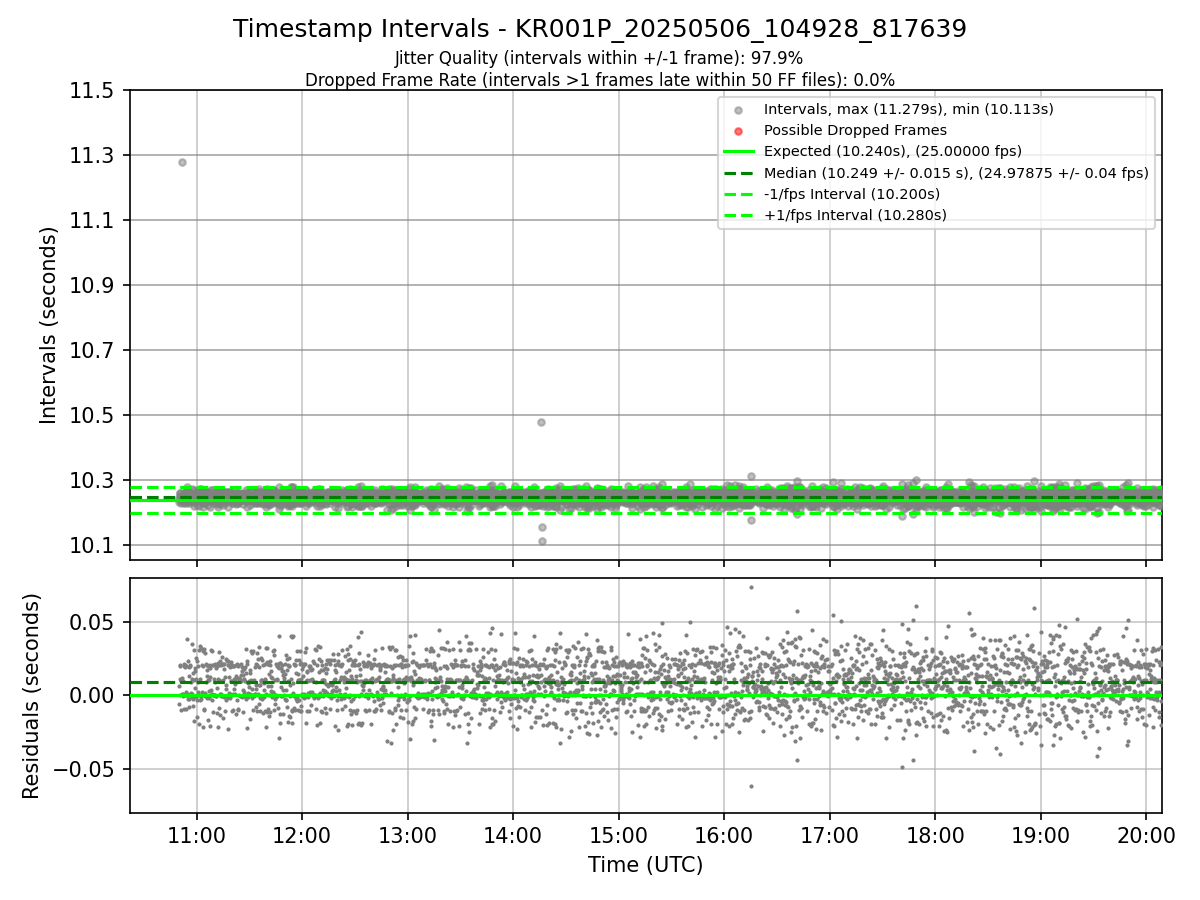Click the '+1/fps Interval (10.280s)' legend entry
The width and height of the screenshot is (1200, 900).
(855, 214)
